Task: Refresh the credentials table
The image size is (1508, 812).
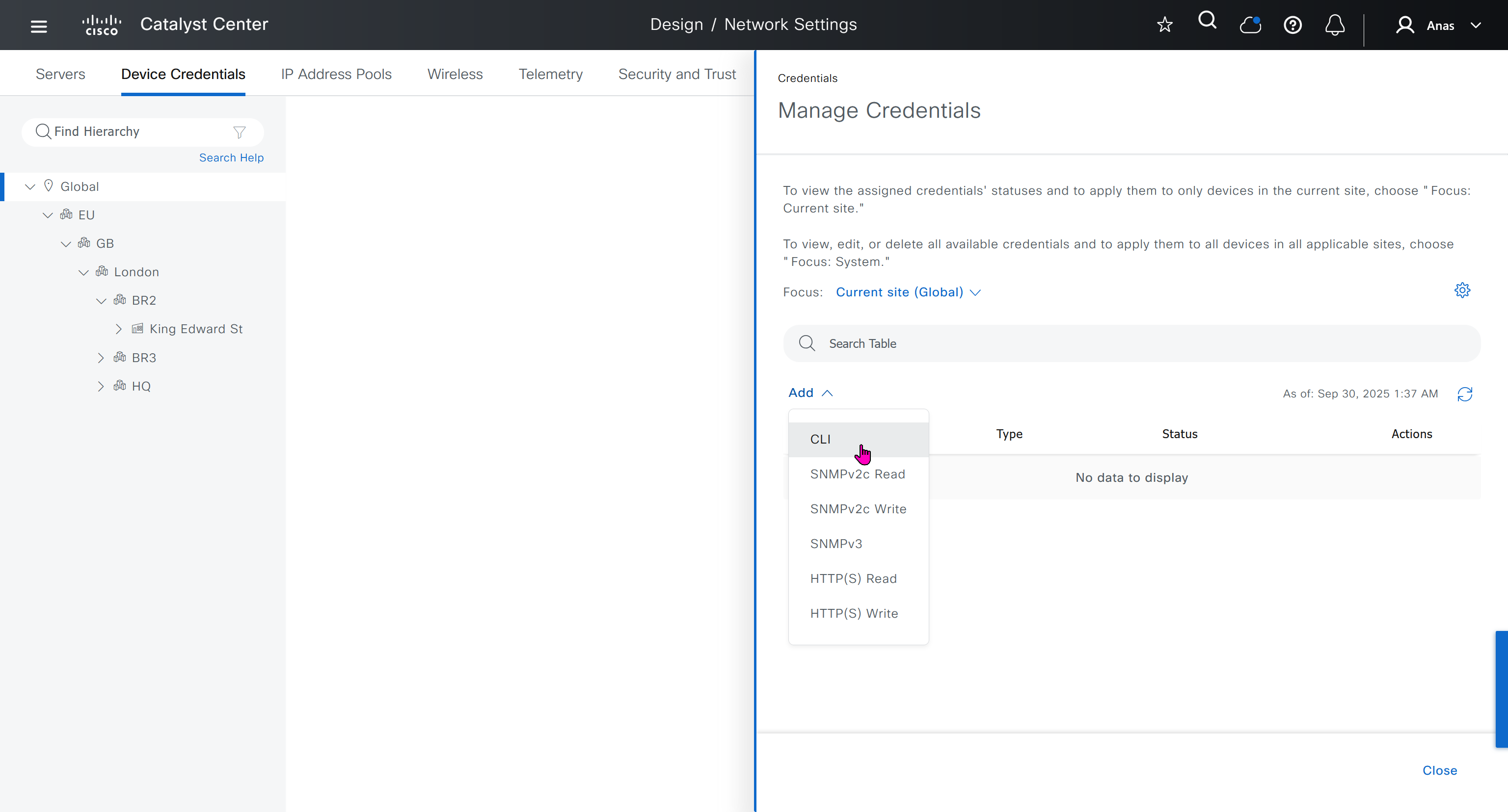Action: point(1465,393)
